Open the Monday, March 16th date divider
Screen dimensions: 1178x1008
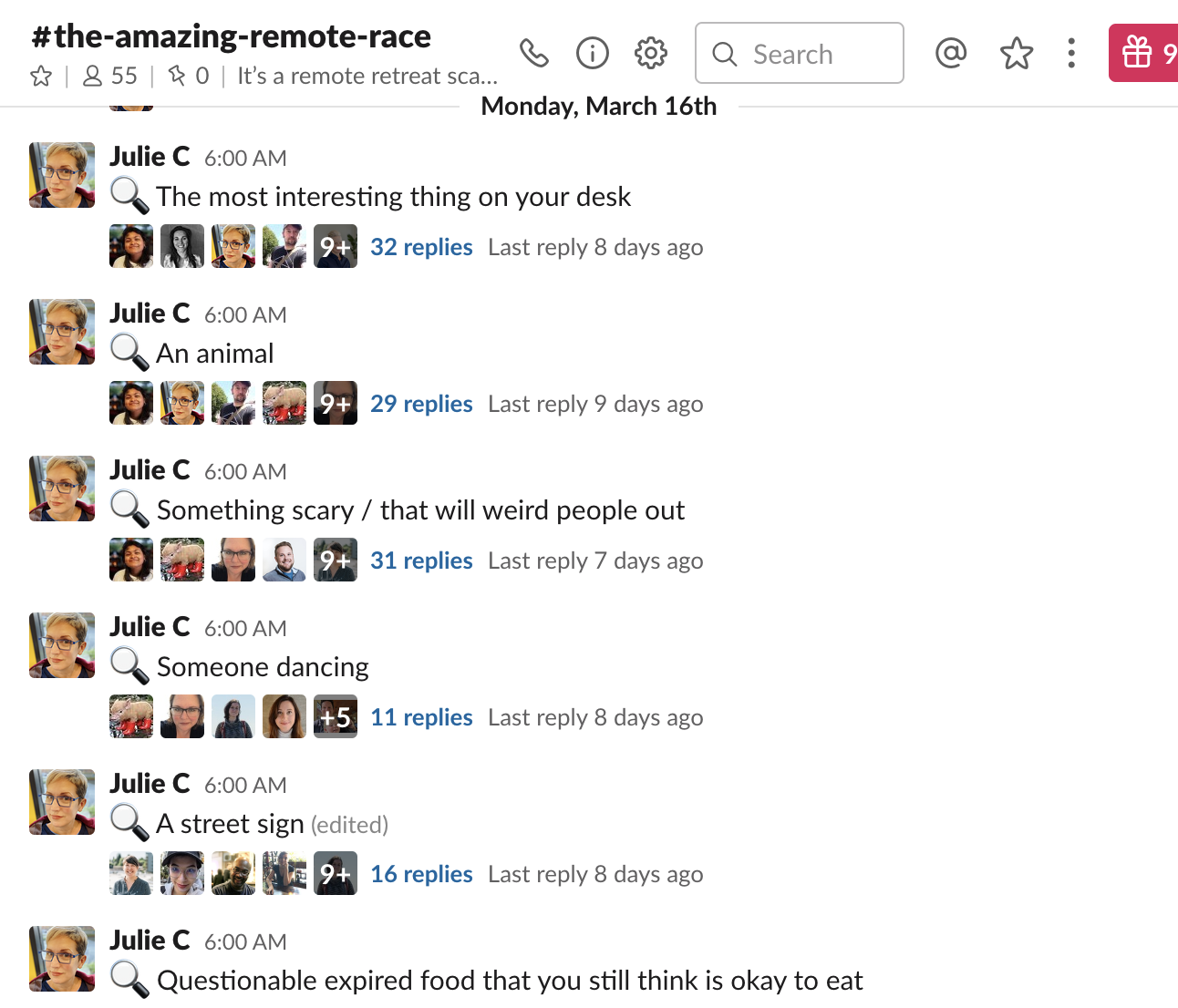click(x=599, y=107)
